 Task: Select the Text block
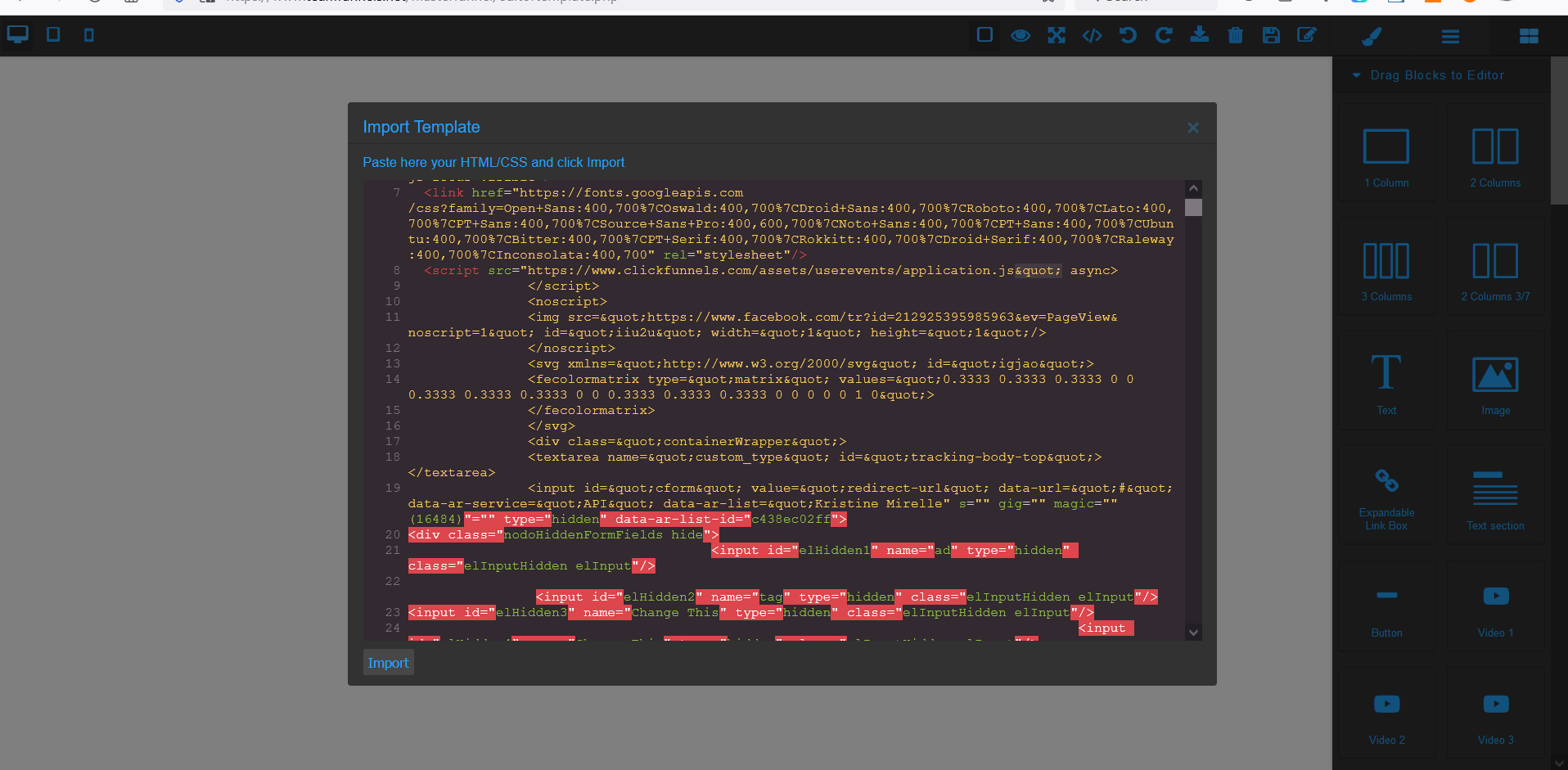tap(1386, 381)
